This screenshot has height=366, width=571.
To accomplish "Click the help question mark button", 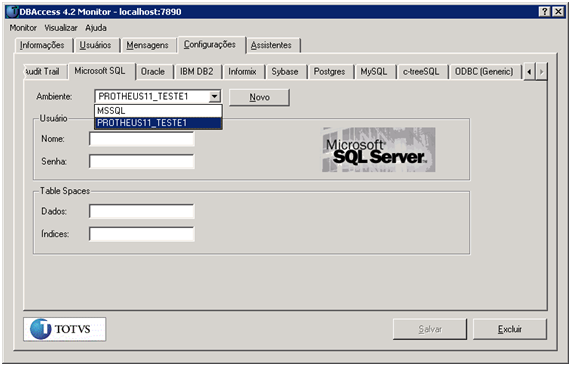I will click(544, 12).
